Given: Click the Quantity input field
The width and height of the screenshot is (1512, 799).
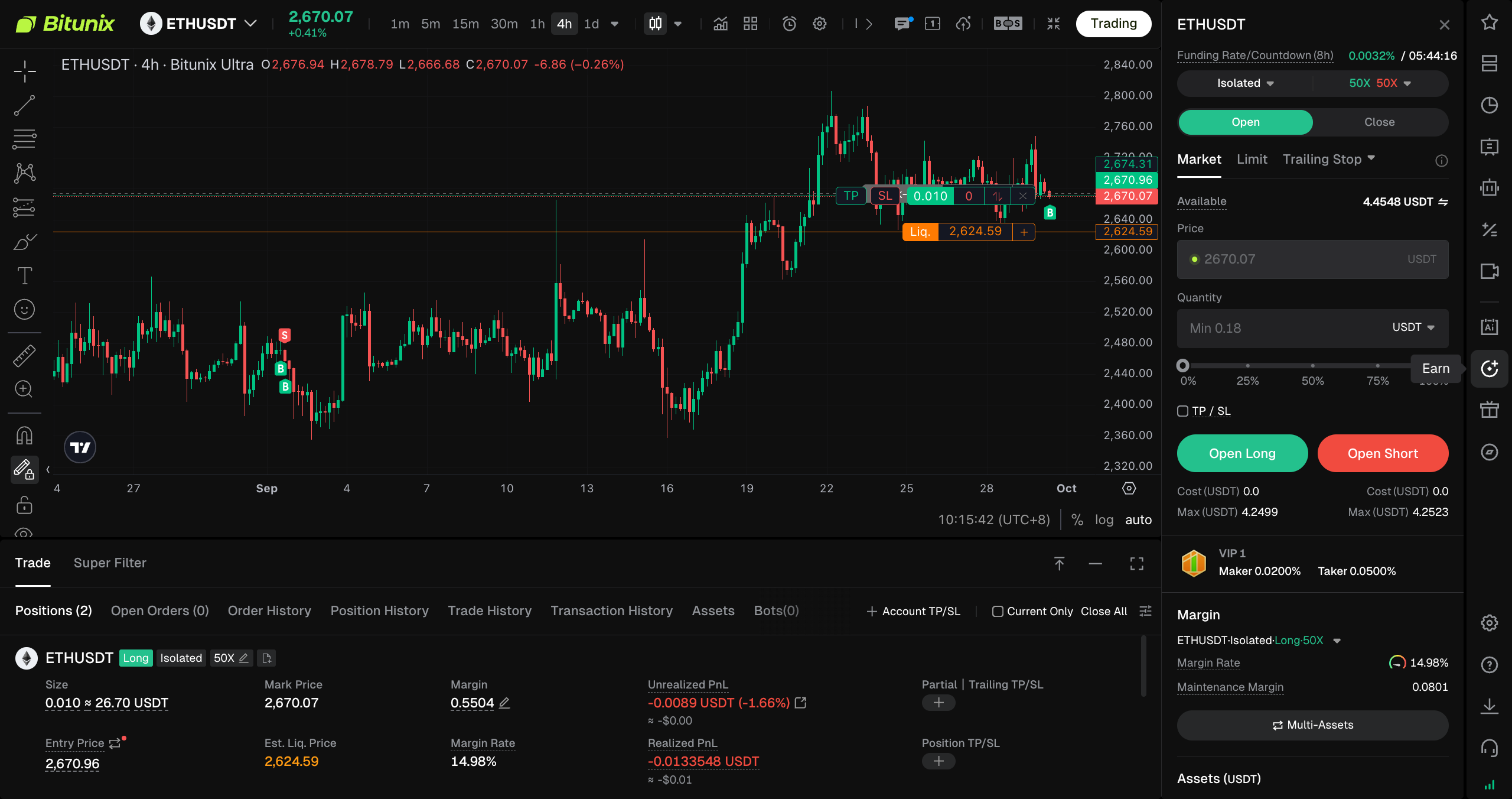Looking at the screenshot, I should coord(1312,329).
